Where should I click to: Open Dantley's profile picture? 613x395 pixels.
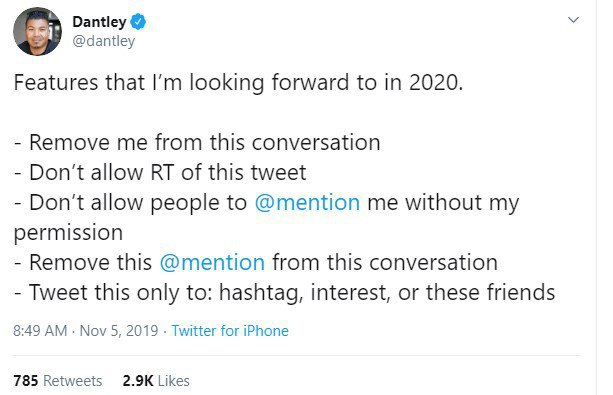[x=38, y=32]
